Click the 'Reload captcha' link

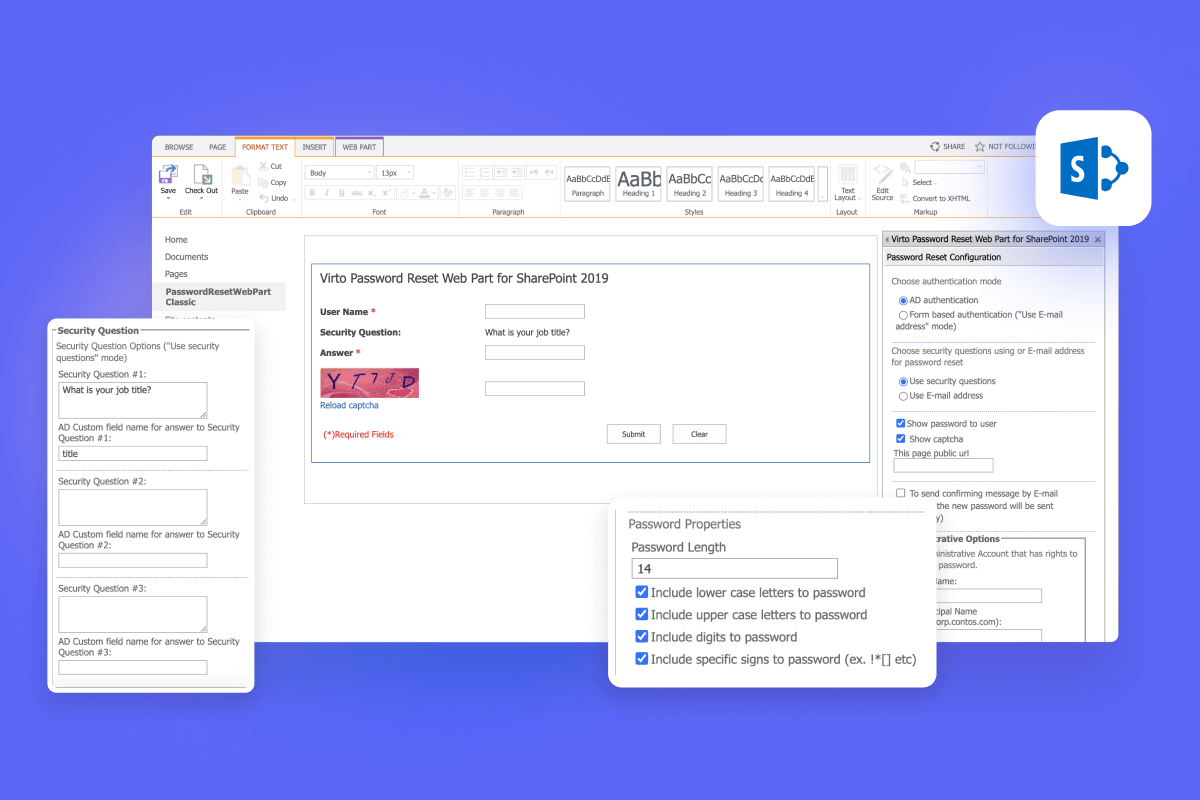click(x=349, y=405)
